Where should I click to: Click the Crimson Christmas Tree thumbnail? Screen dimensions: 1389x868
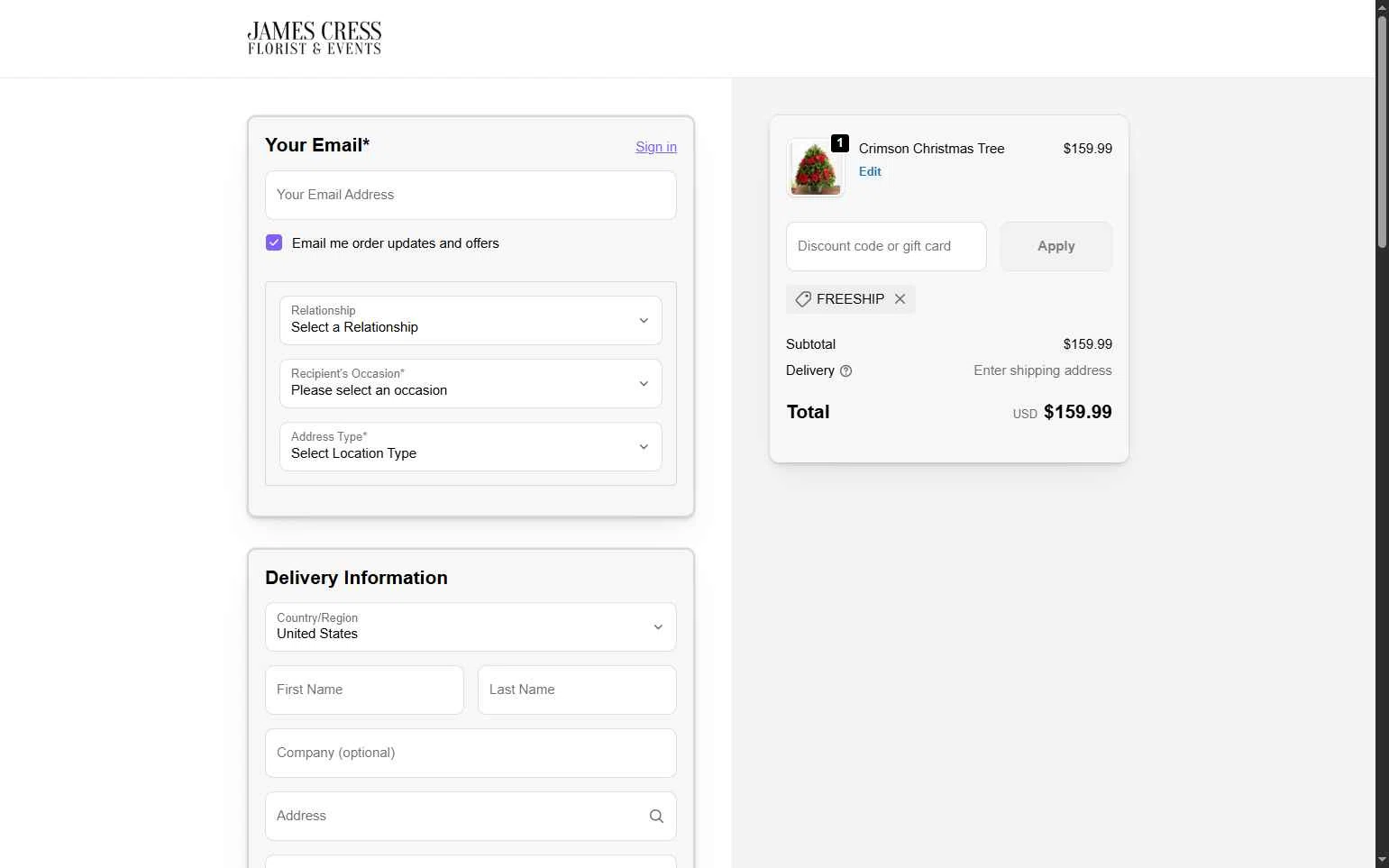pyautogui.click(x=816, y=168)
